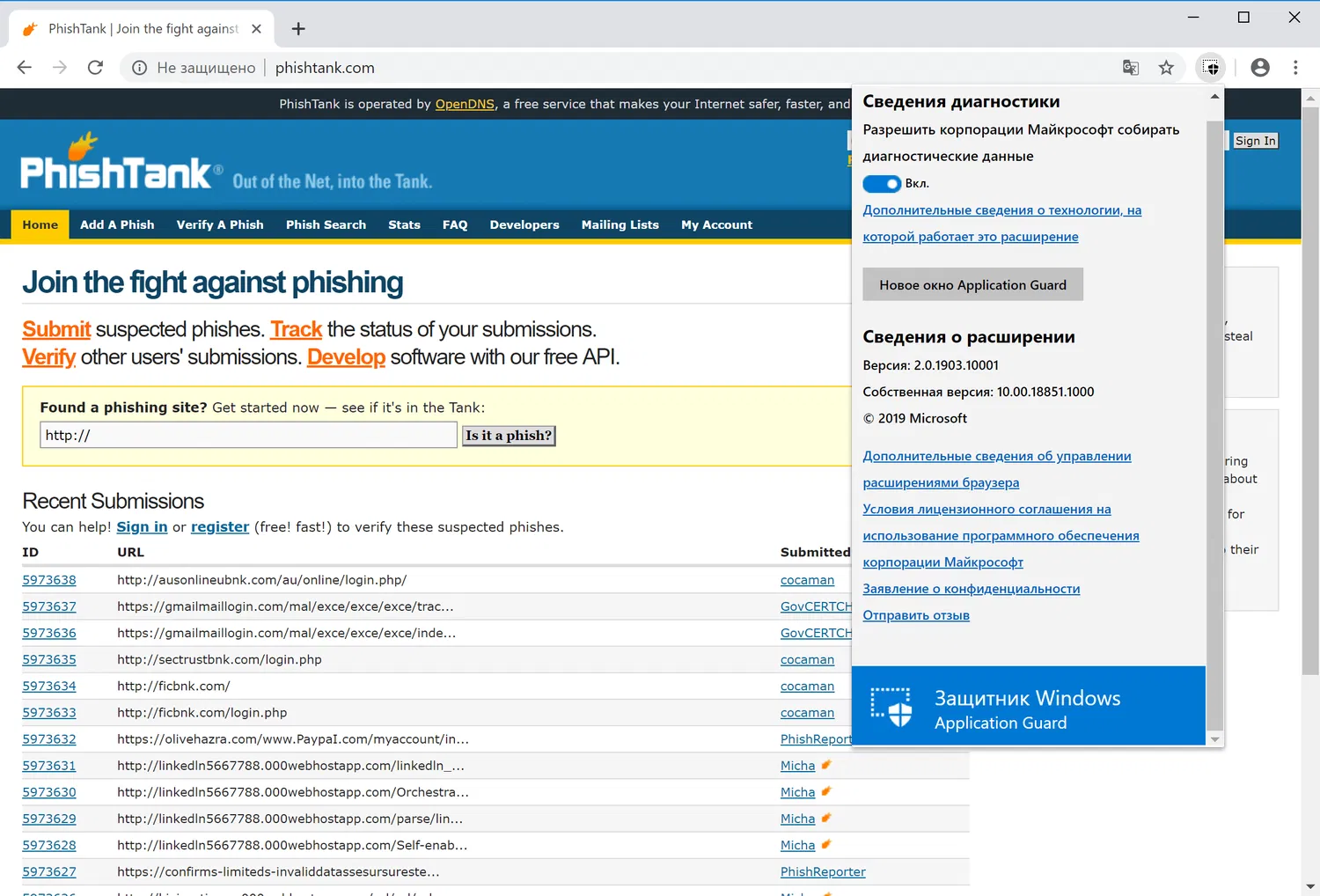
Task: Open the Chrome three-dot menu
Action: pyautogui.click(x=1295, y=68)
